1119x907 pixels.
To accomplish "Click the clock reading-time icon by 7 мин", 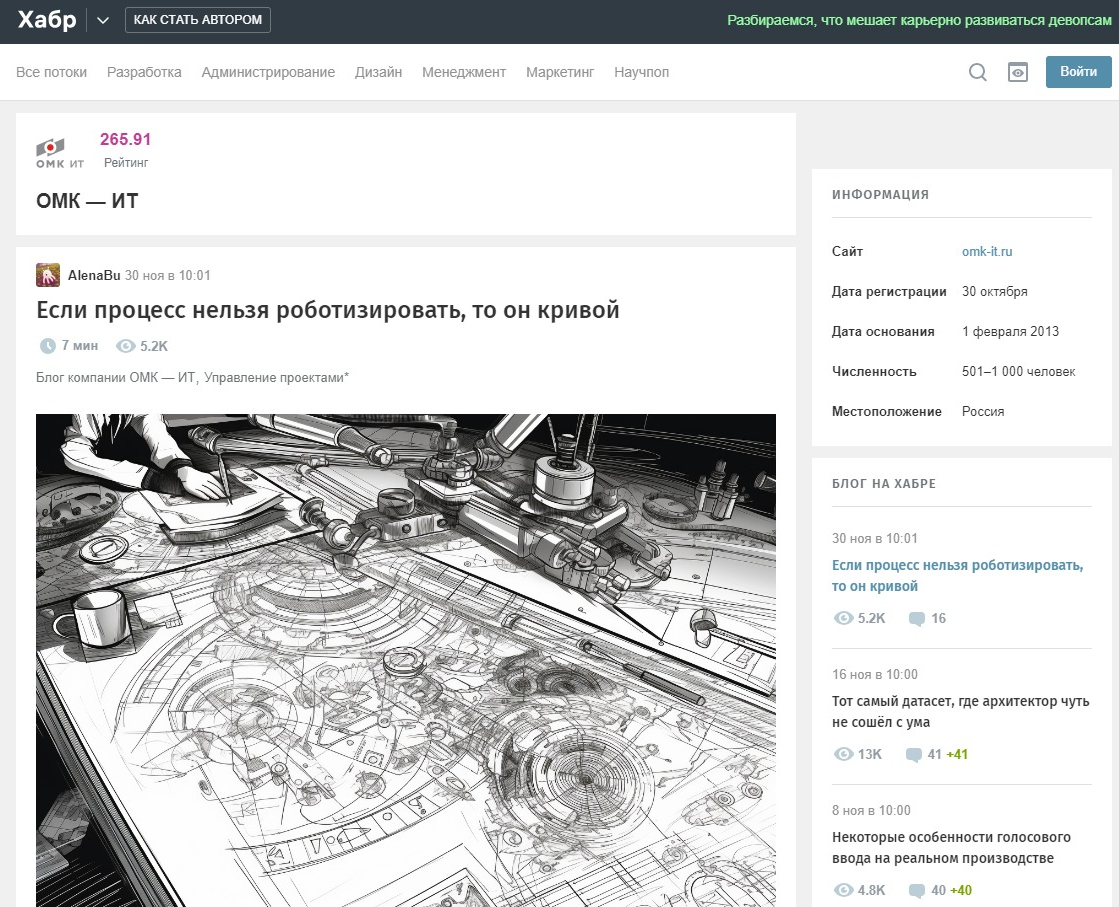I will tap(47, 346).
